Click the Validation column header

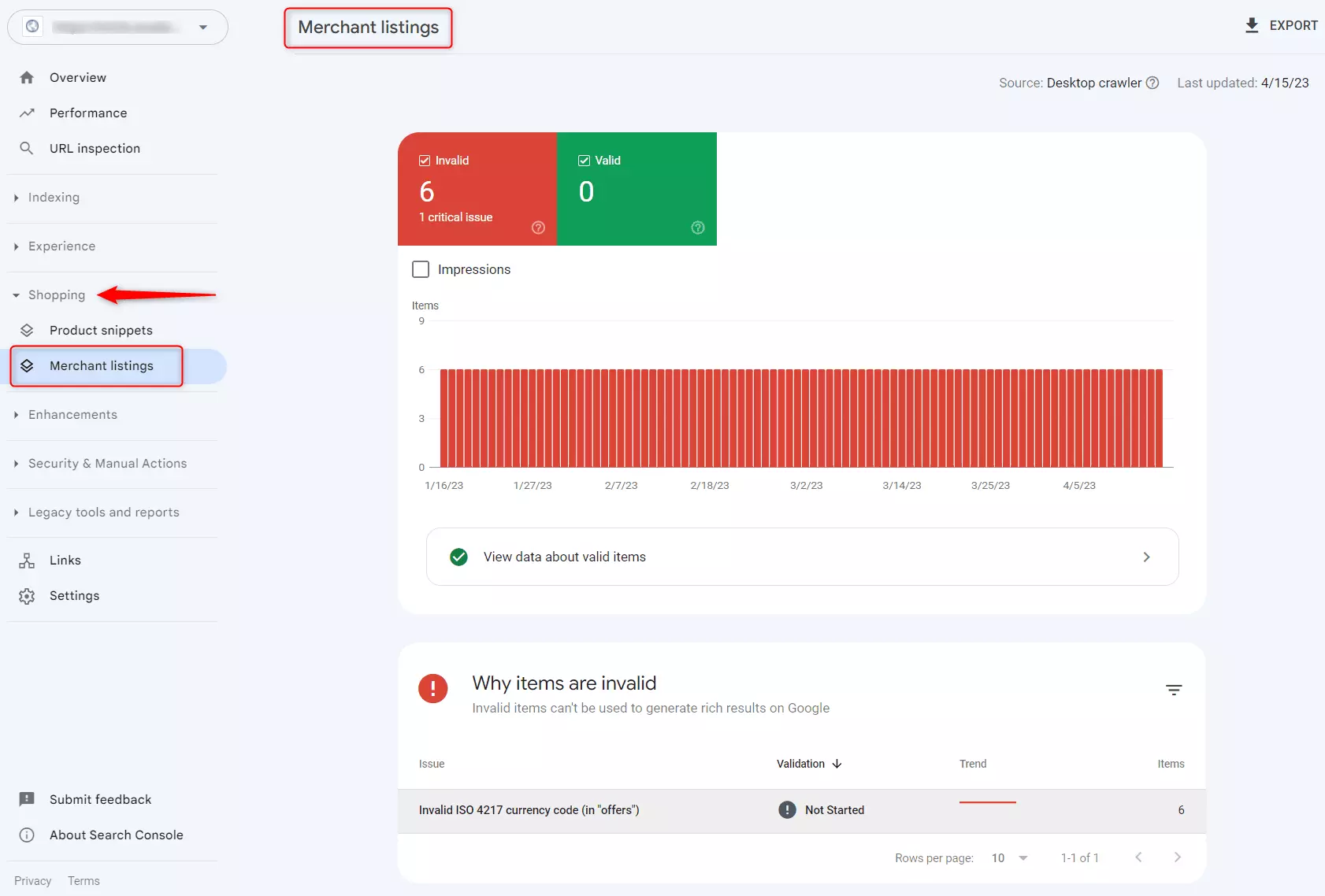coord(809,764)
